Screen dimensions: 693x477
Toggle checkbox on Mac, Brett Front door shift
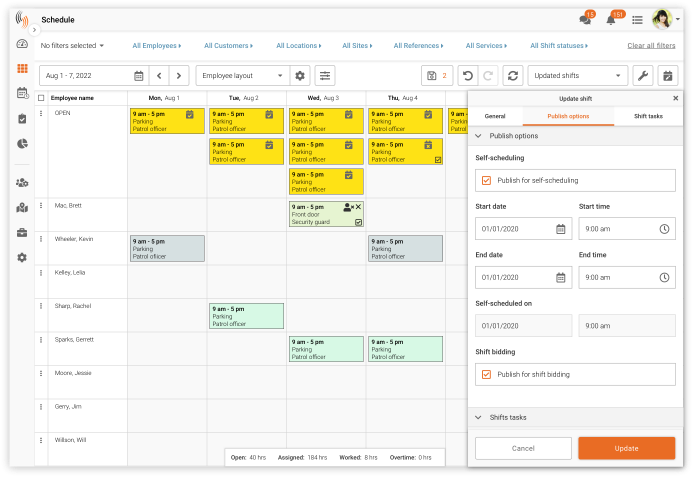(x=359, y=222)
